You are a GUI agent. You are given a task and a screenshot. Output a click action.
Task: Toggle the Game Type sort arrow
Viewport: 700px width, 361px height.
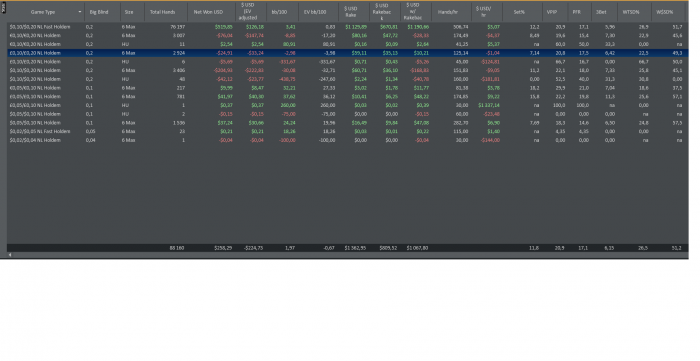pyautogui.click(x=80, y=12)
